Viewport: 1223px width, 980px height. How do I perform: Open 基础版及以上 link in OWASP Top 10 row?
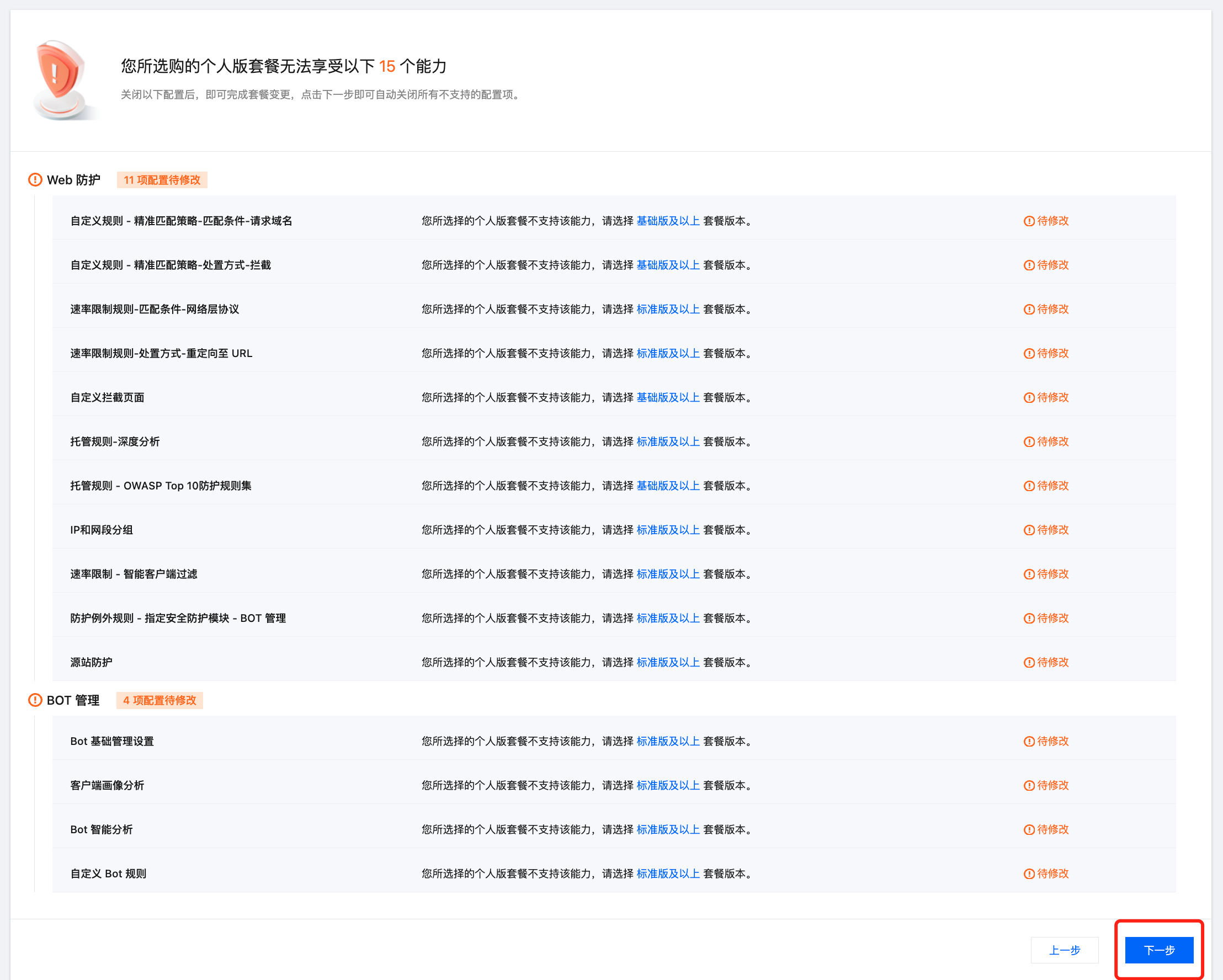click(668, 486)
